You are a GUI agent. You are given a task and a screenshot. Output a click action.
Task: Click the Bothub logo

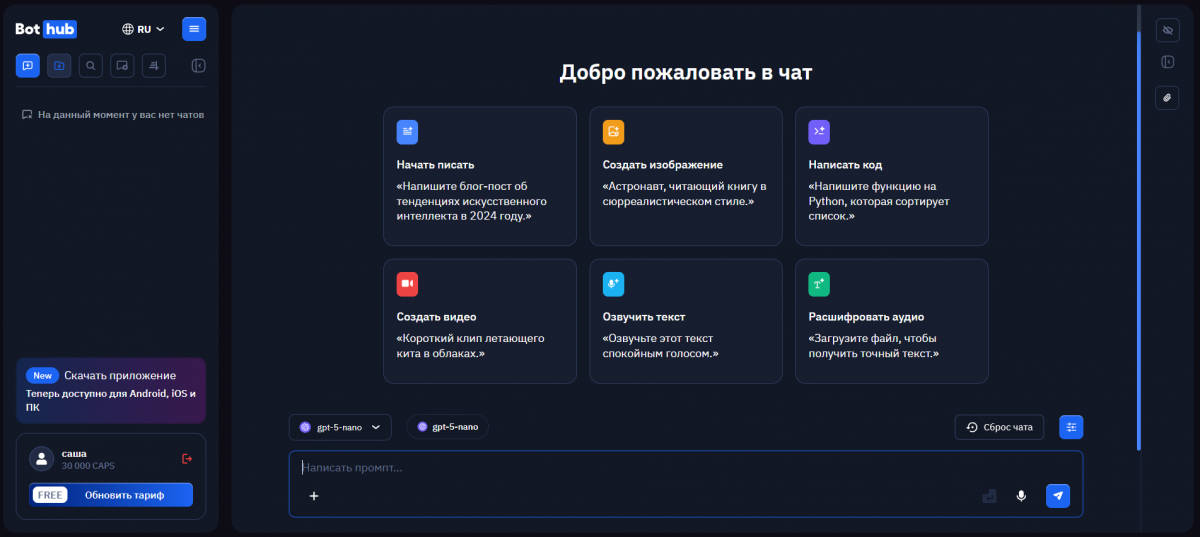pos(46,29)
